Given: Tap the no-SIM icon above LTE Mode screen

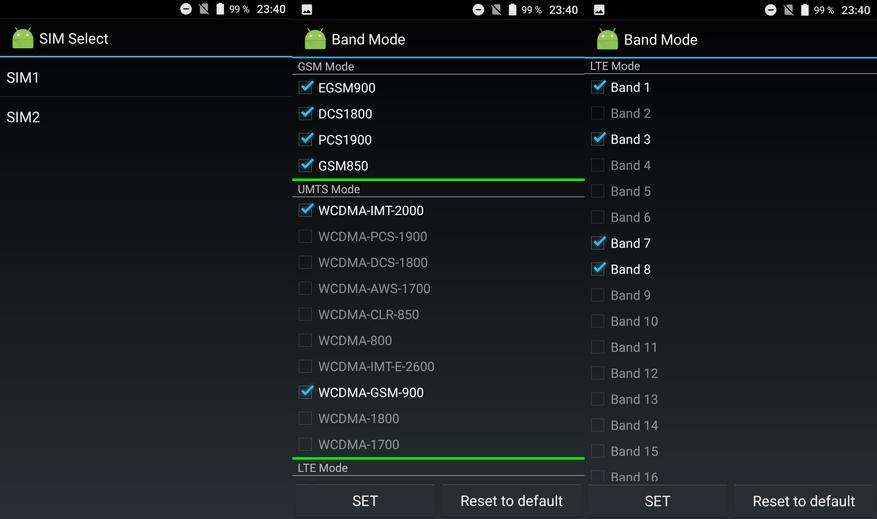Looking at the screenshot, I should tap(788, 9).
